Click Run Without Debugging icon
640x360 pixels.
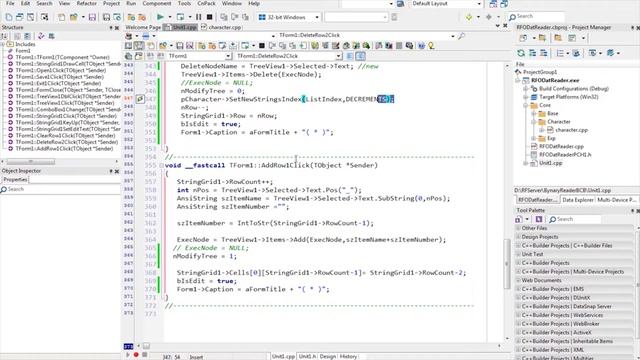click(180, 17)
